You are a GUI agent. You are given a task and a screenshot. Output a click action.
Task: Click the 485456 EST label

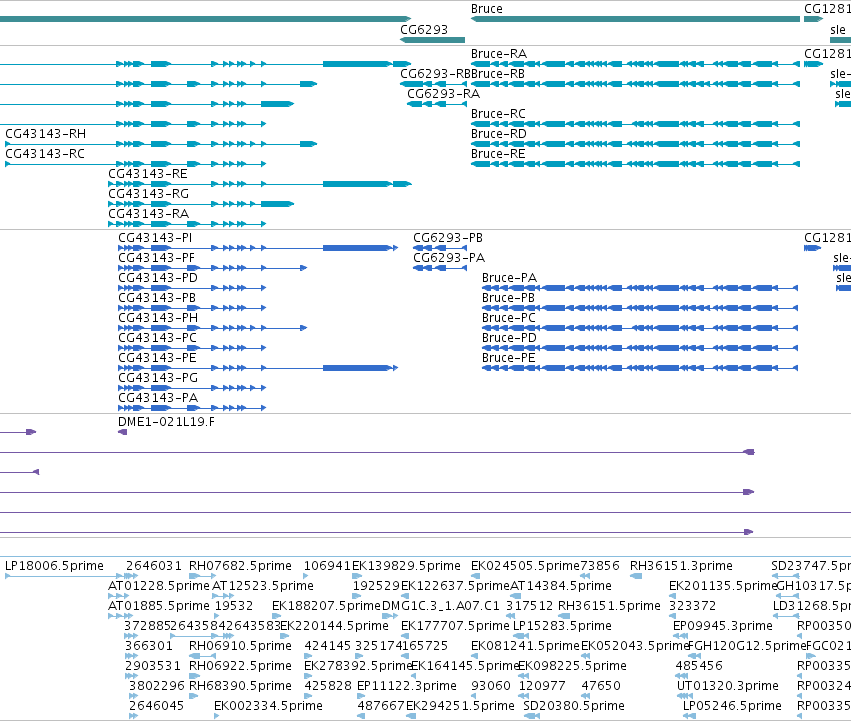coord(699,666)
